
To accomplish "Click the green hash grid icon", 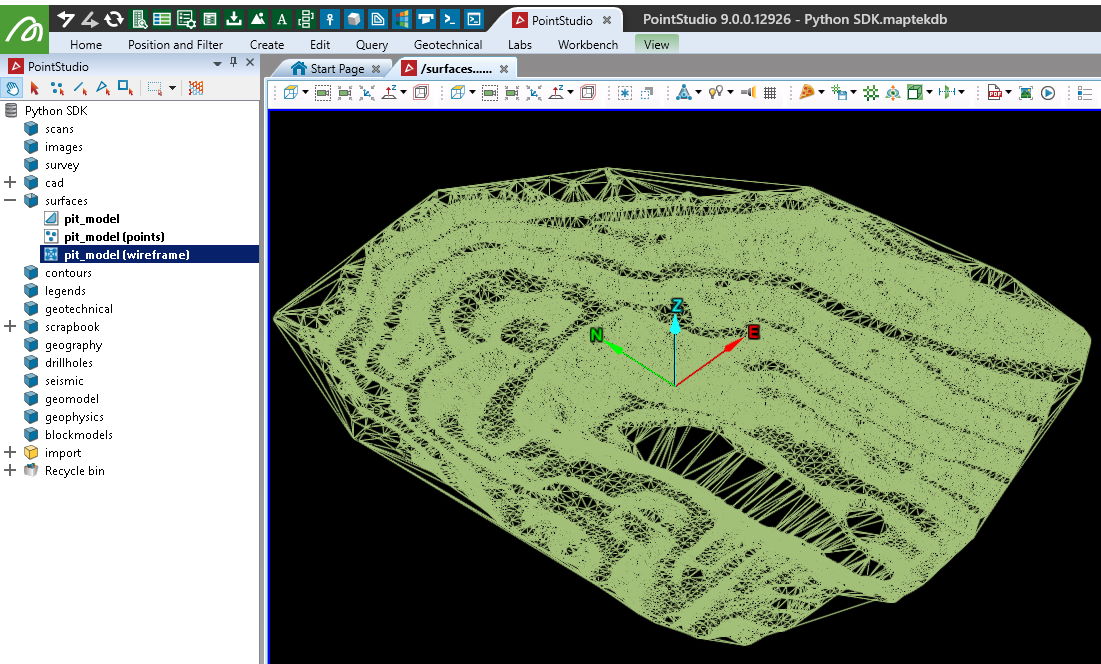I will pyautogui.click(x=871, y=93).
